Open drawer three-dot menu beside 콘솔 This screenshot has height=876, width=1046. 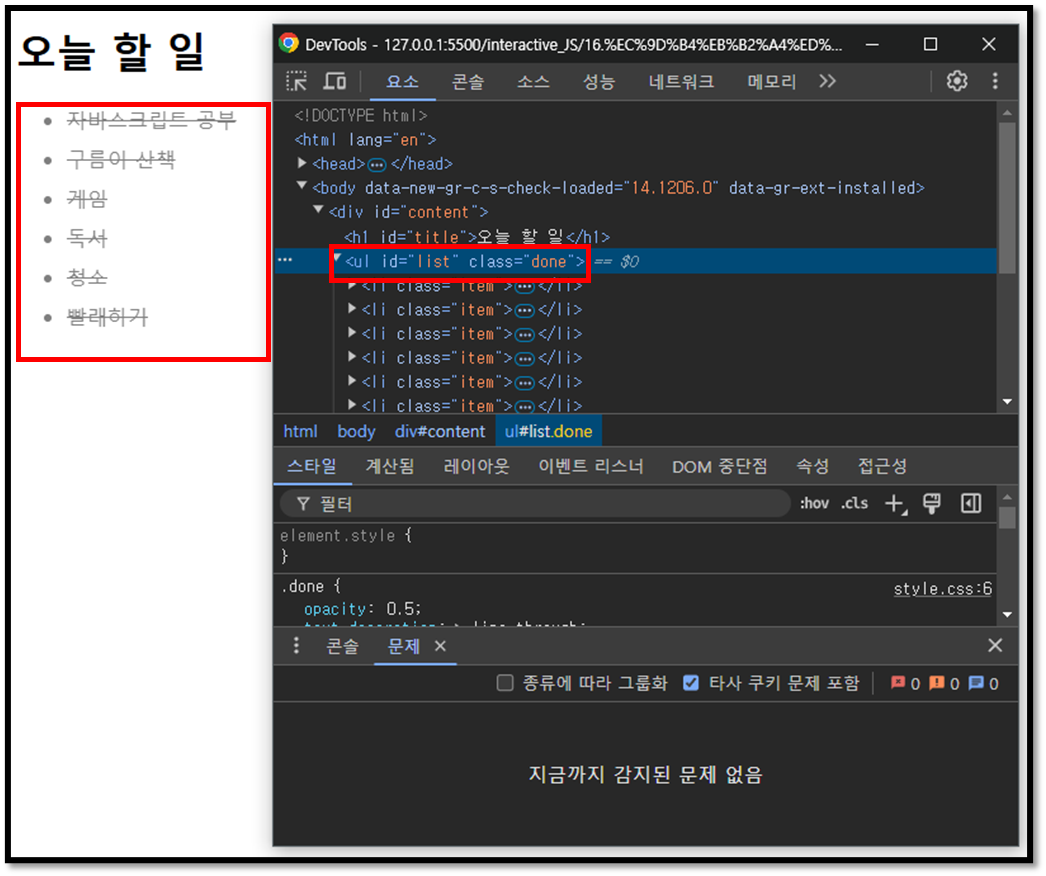point(296,645)
